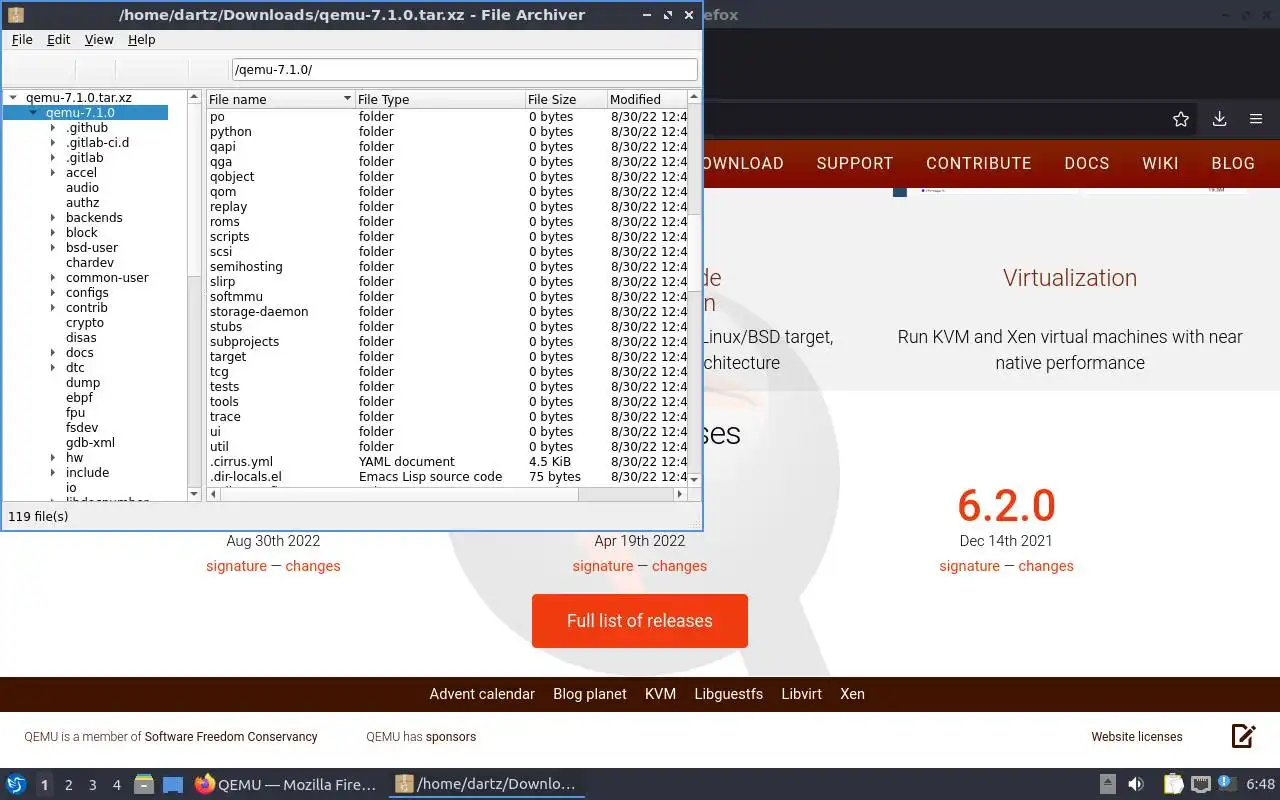Open CONTRIBUTE in QEMU site navigation

(x=979, y=163)
